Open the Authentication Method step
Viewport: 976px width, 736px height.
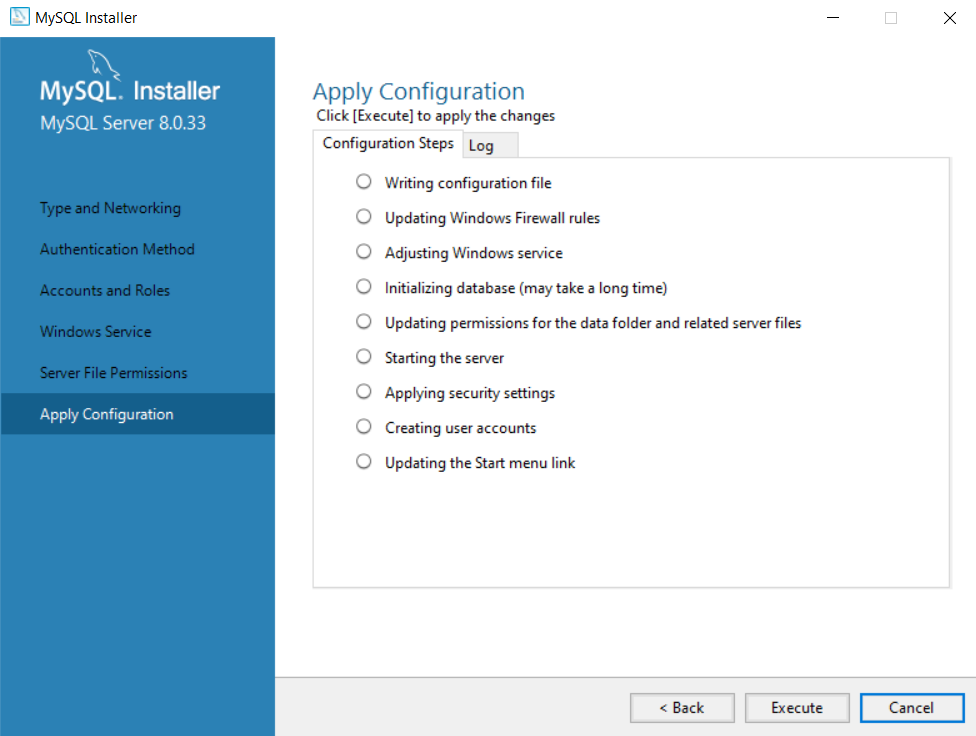116,249
